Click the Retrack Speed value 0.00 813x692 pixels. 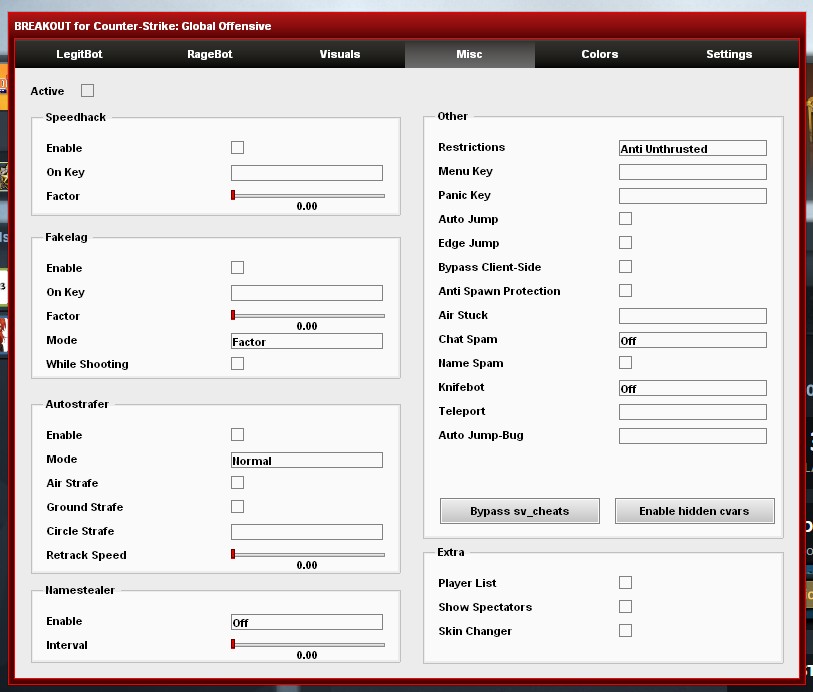pyautogui.click(x=307, y=565)
